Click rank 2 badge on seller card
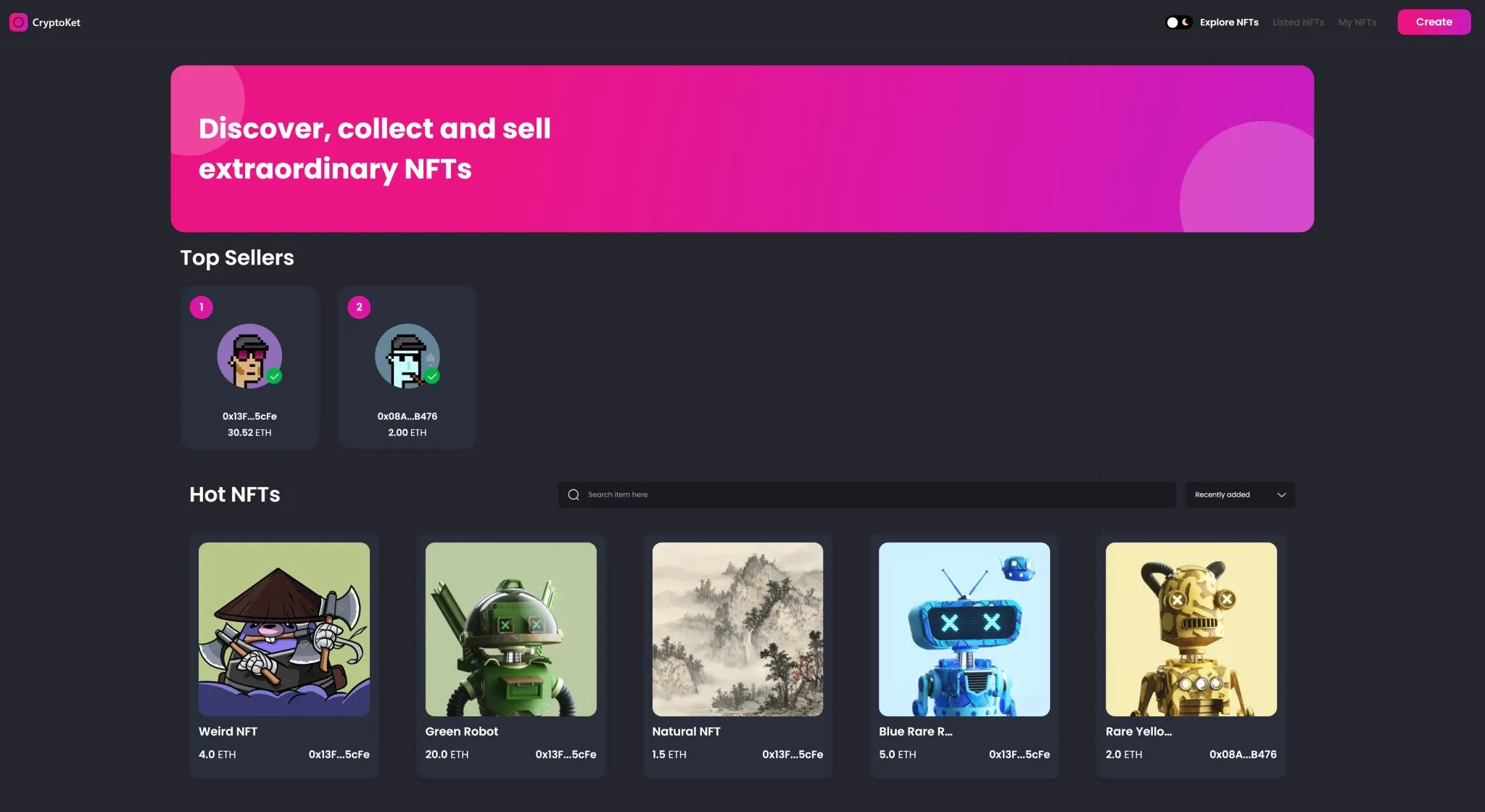 (359, 307)
